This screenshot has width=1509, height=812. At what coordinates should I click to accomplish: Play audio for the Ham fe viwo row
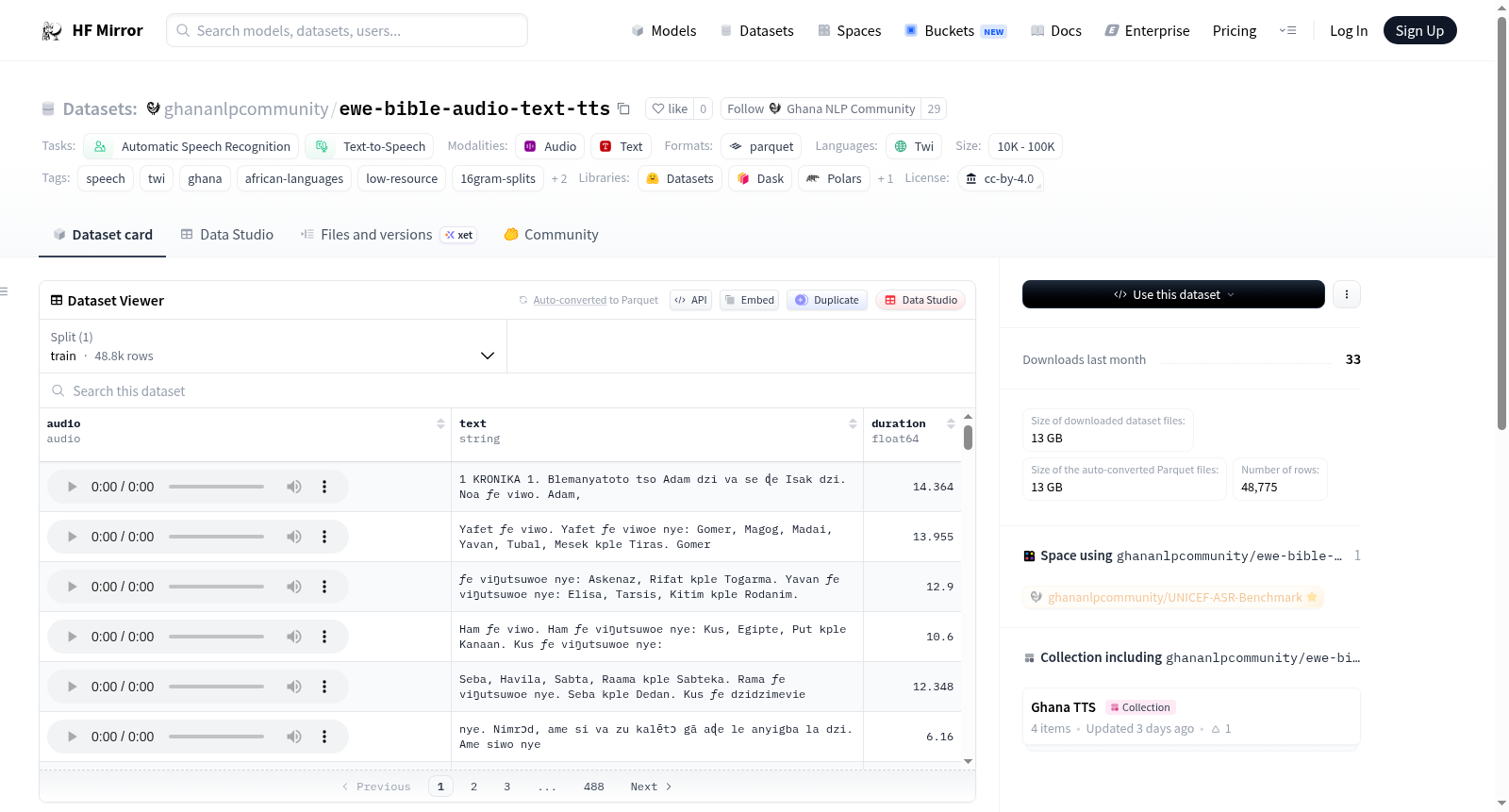(72, 637)
